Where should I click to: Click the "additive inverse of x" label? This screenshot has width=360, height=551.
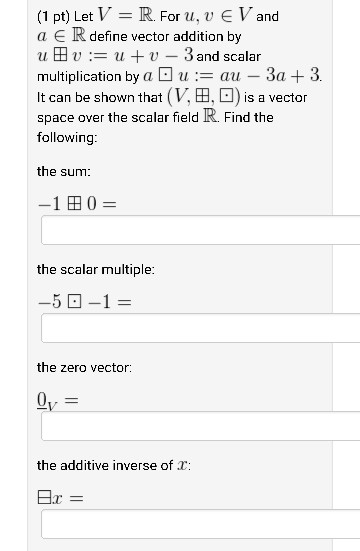pos(114,466)
